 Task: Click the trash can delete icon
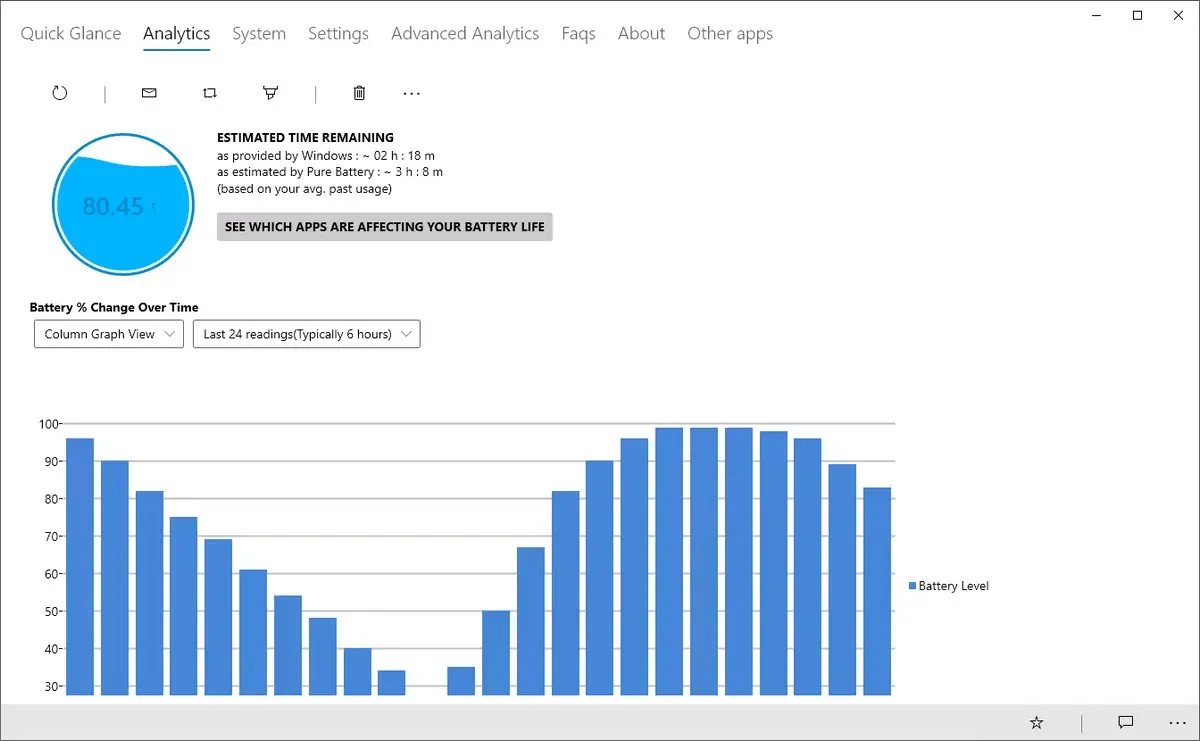tap(359, 93)
